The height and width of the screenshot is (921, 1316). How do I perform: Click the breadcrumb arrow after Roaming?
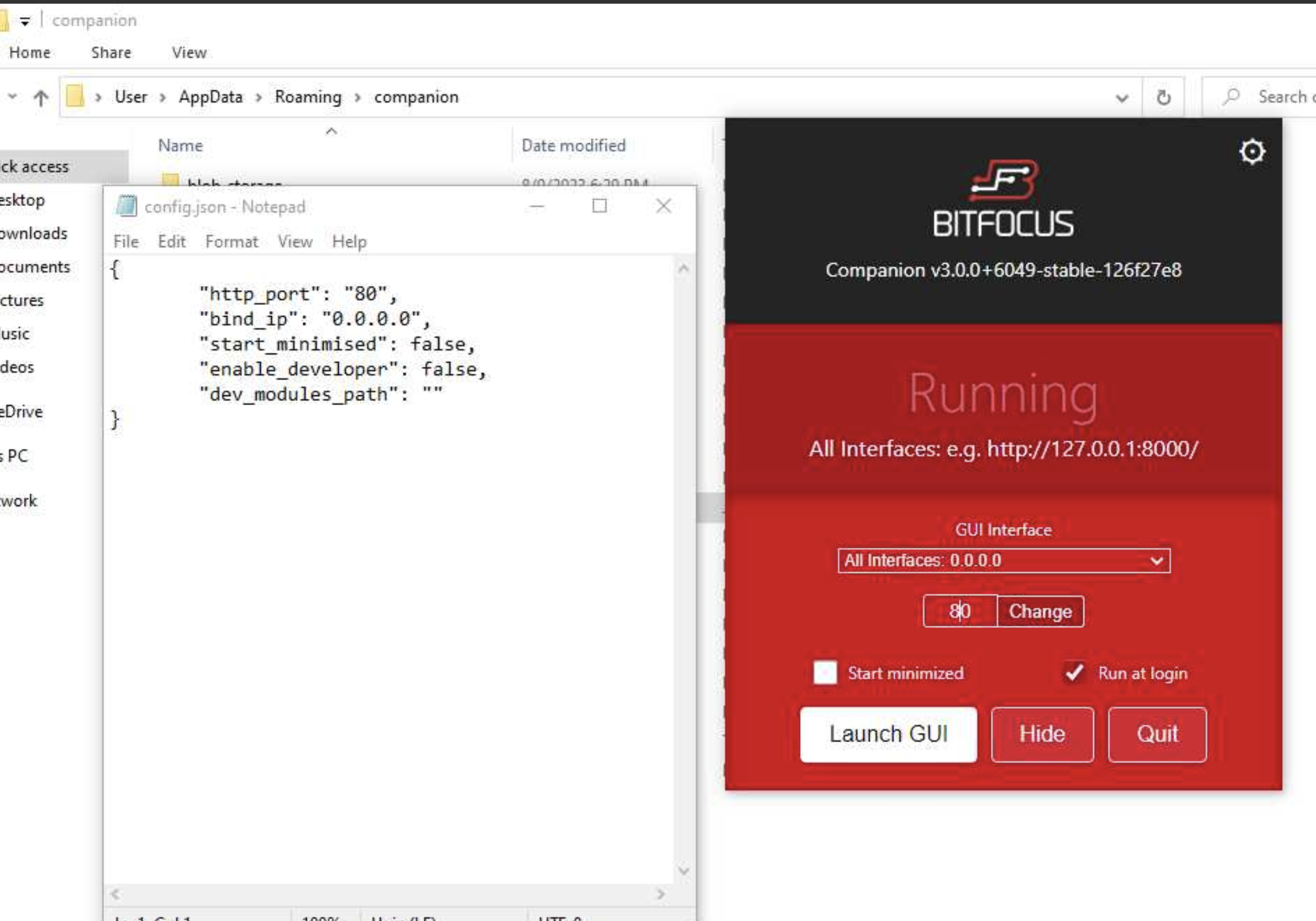pos(357,97)
